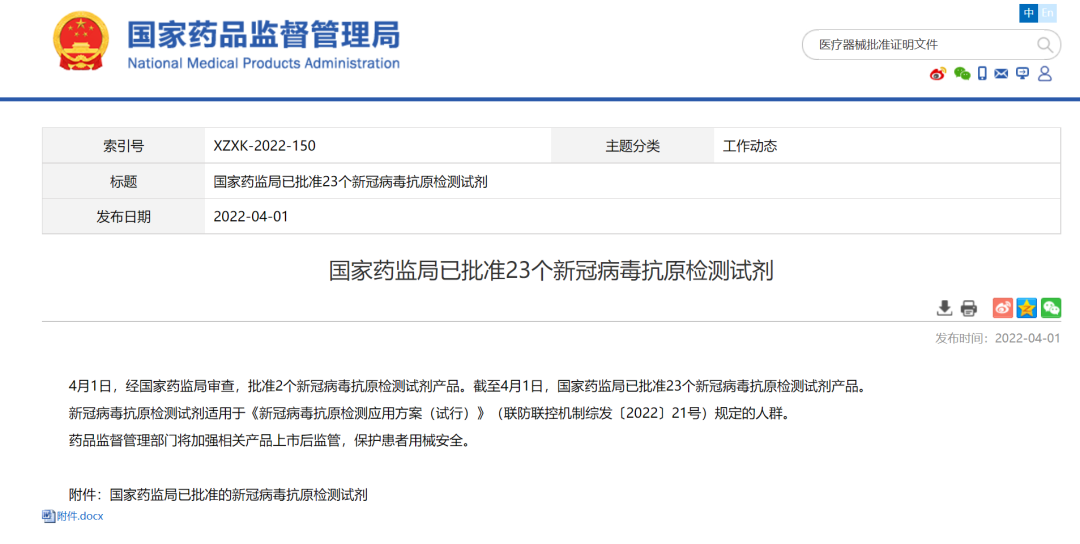This screenshot has height=544, width=1080.
Task: Share article to Weibo red button
Action: [1002, 308]
